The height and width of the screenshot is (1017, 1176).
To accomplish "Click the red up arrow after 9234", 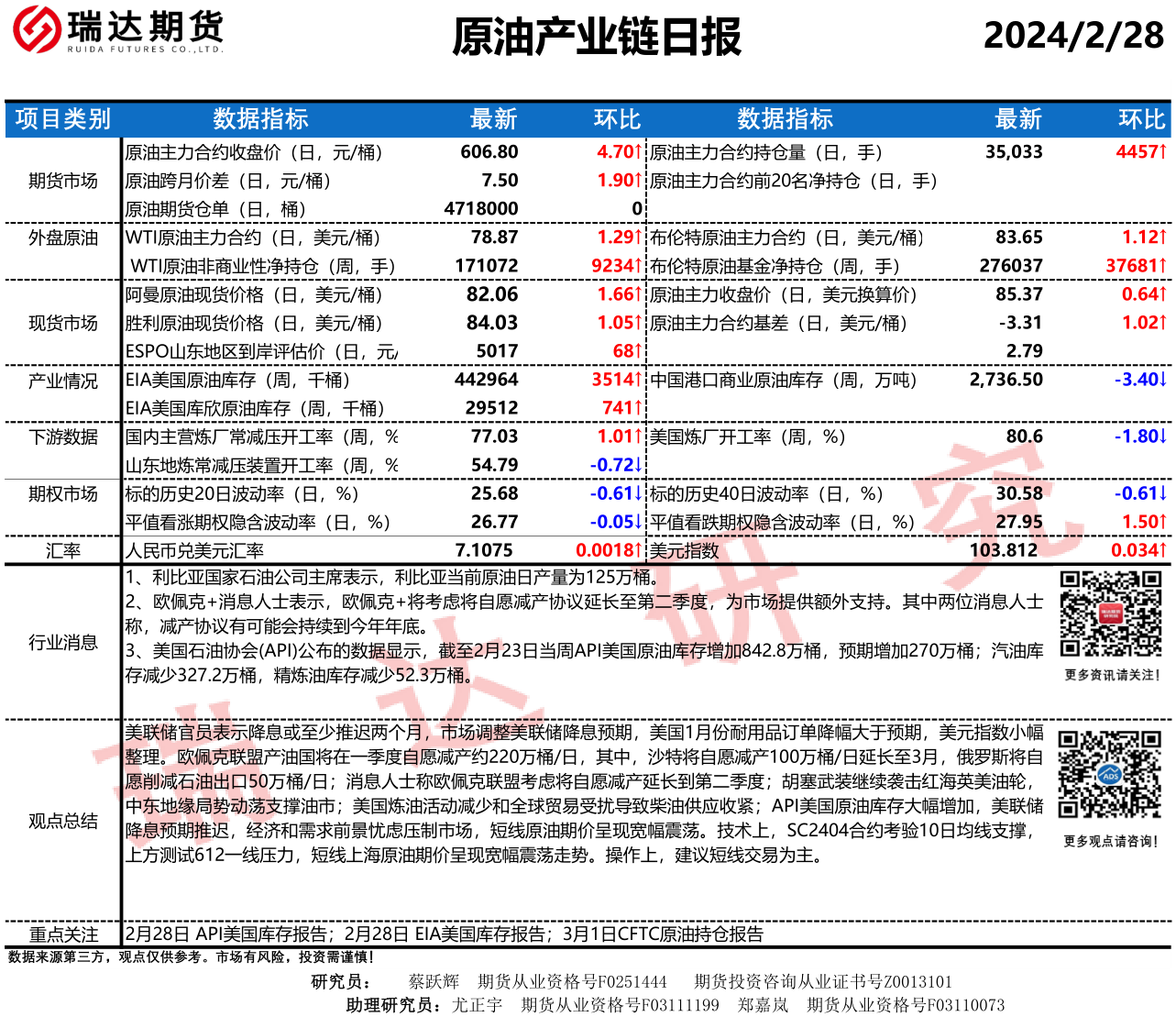I will click(639, 266).
